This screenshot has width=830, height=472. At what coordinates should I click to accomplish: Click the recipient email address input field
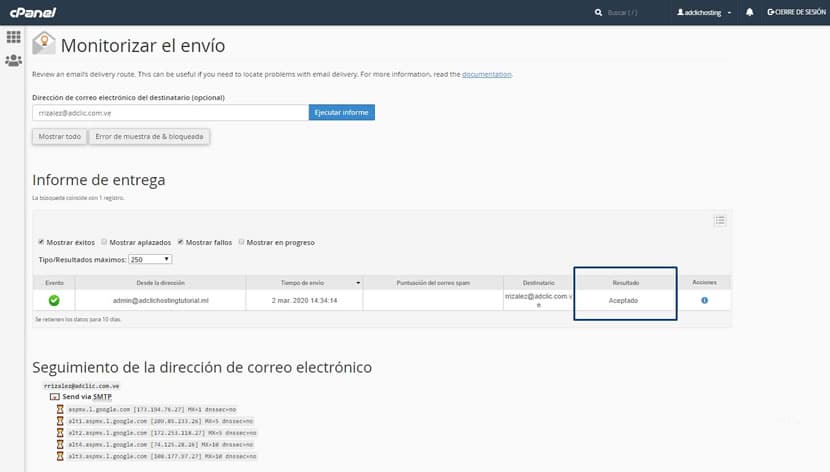click(x=170, y=112)
